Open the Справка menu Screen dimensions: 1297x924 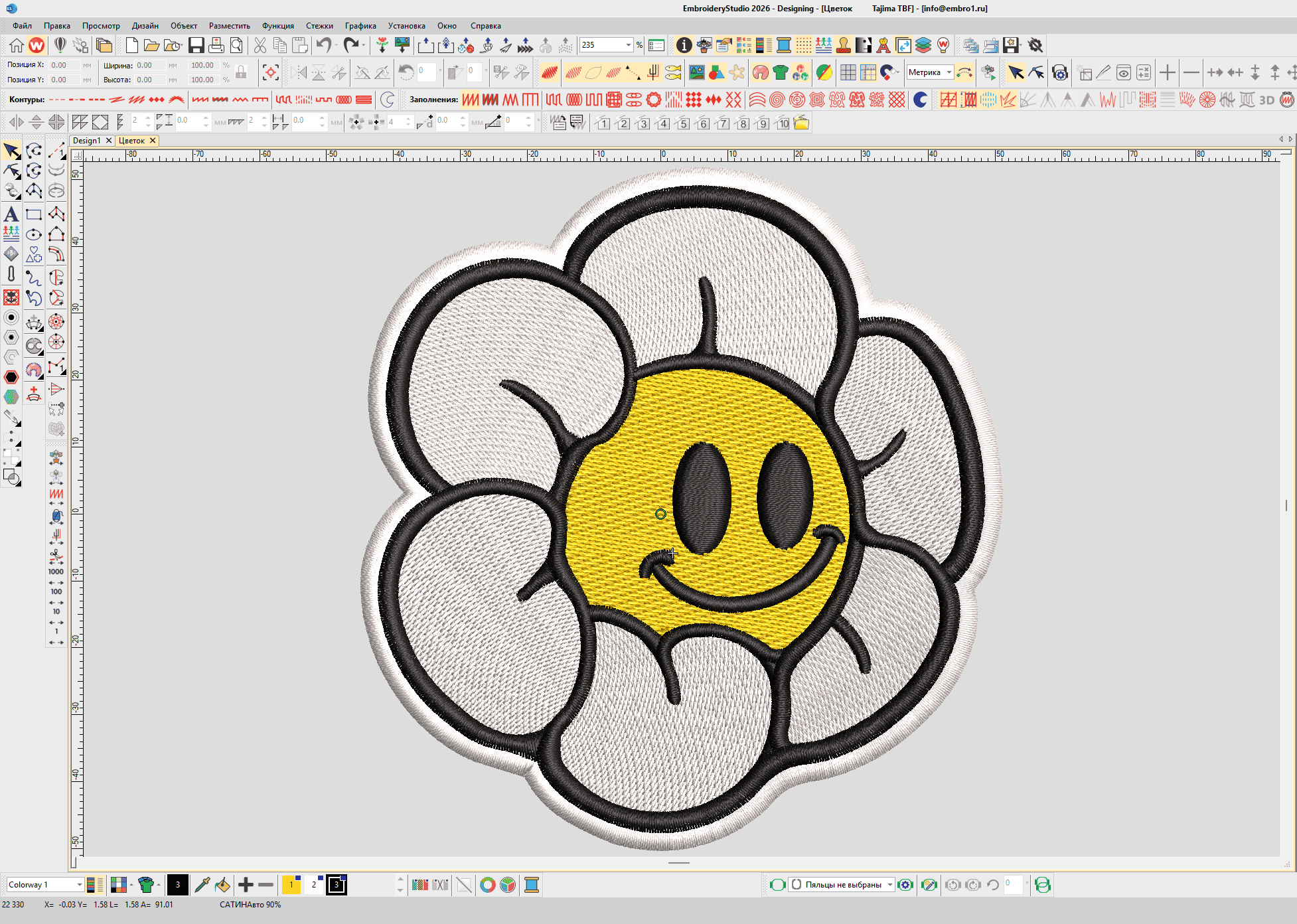pyautogui.click(x=486, y=26)
